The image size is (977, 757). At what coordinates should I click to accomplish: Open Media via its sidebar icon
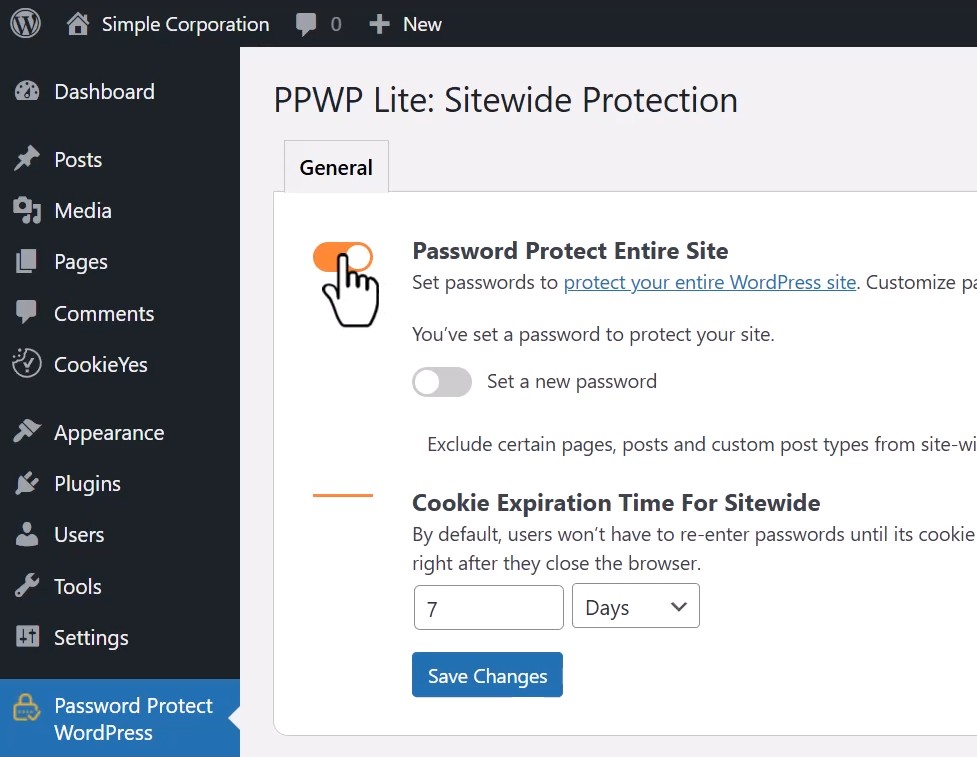click(27, 211)
